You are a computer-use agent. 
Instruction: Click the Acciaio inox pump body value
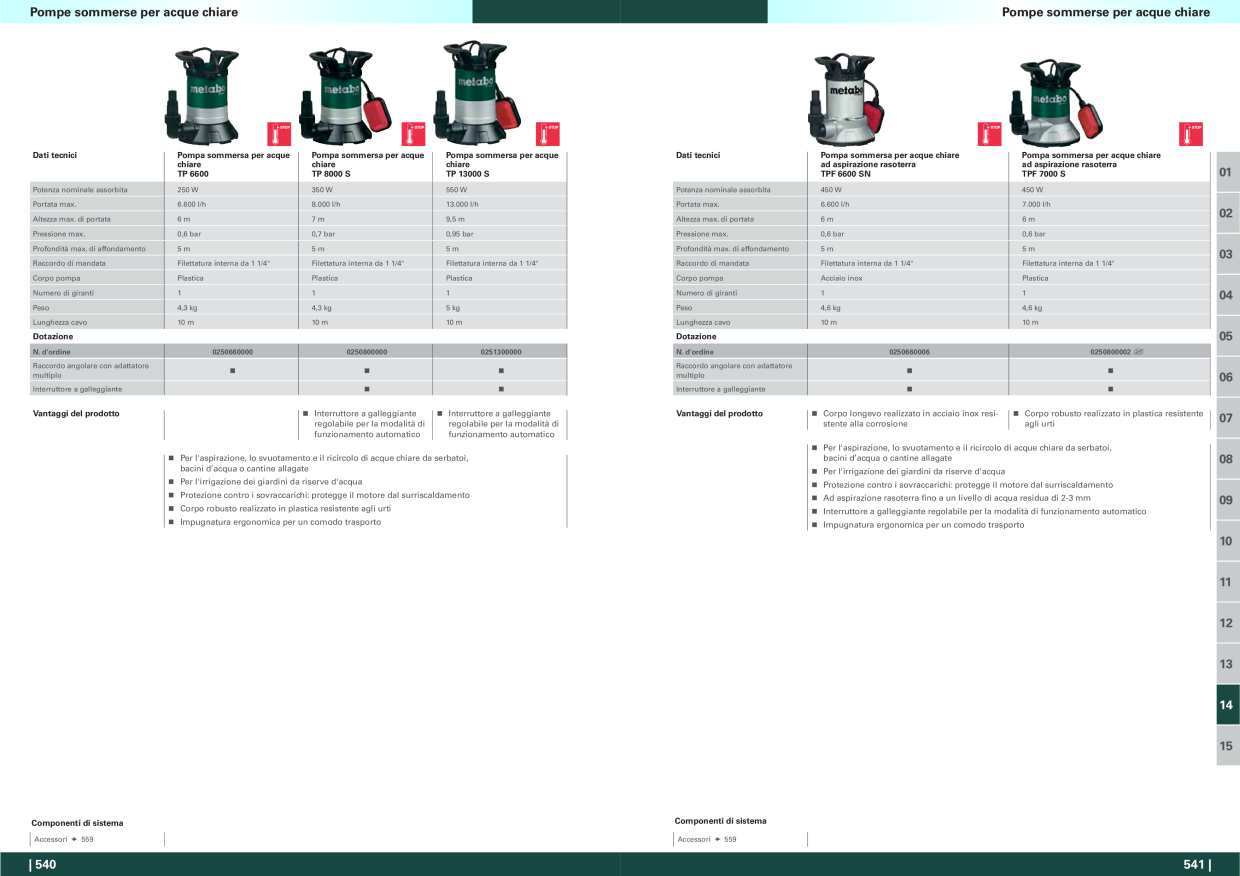(x=841, y=278)
